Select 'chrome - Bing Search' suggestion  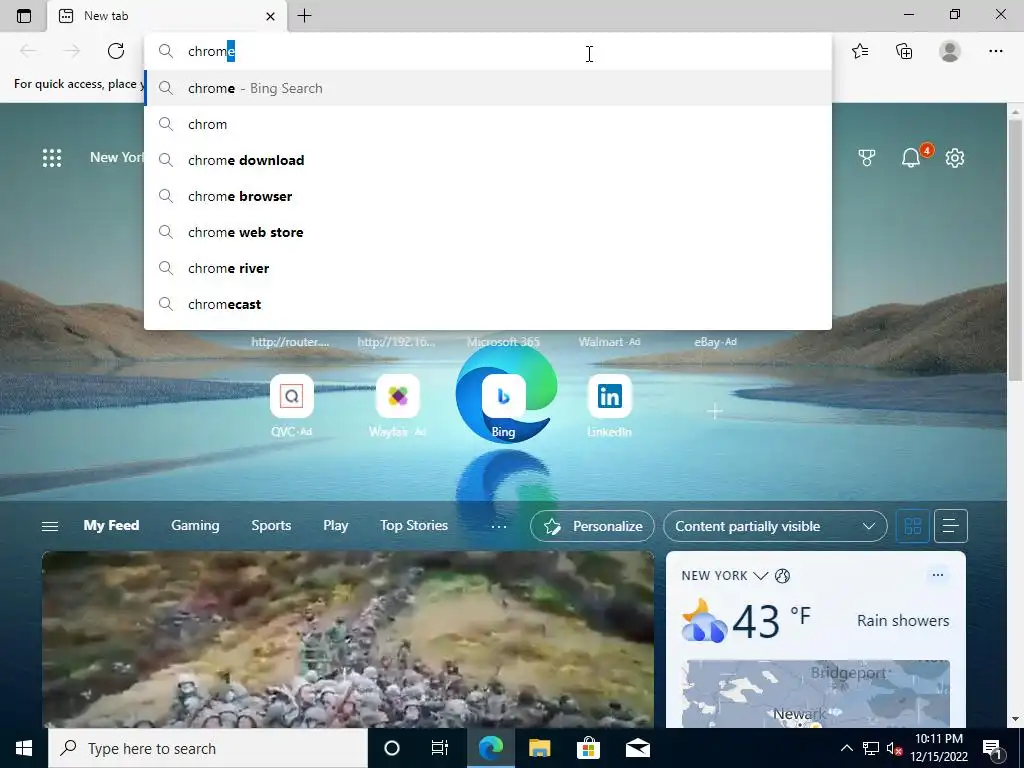point(487,88)
